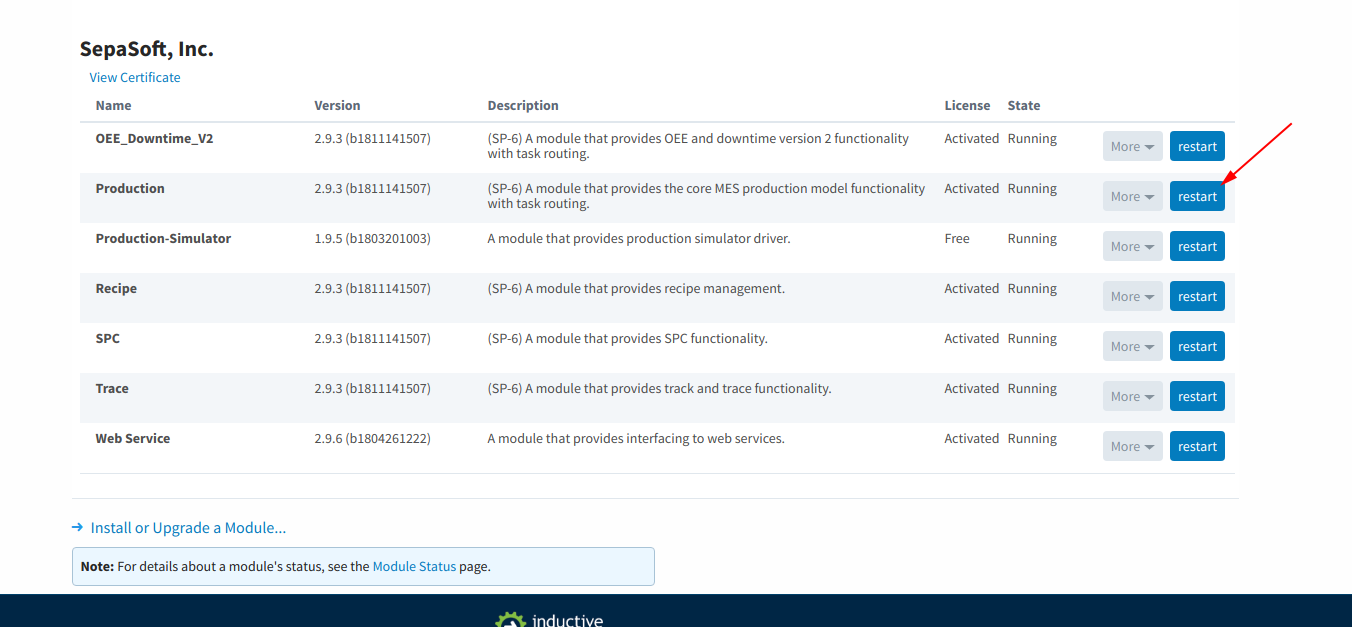Click the Inductive Automation gear logo in footer
The height and width of the screenshot is (627, 1352).
coord(510,619)
